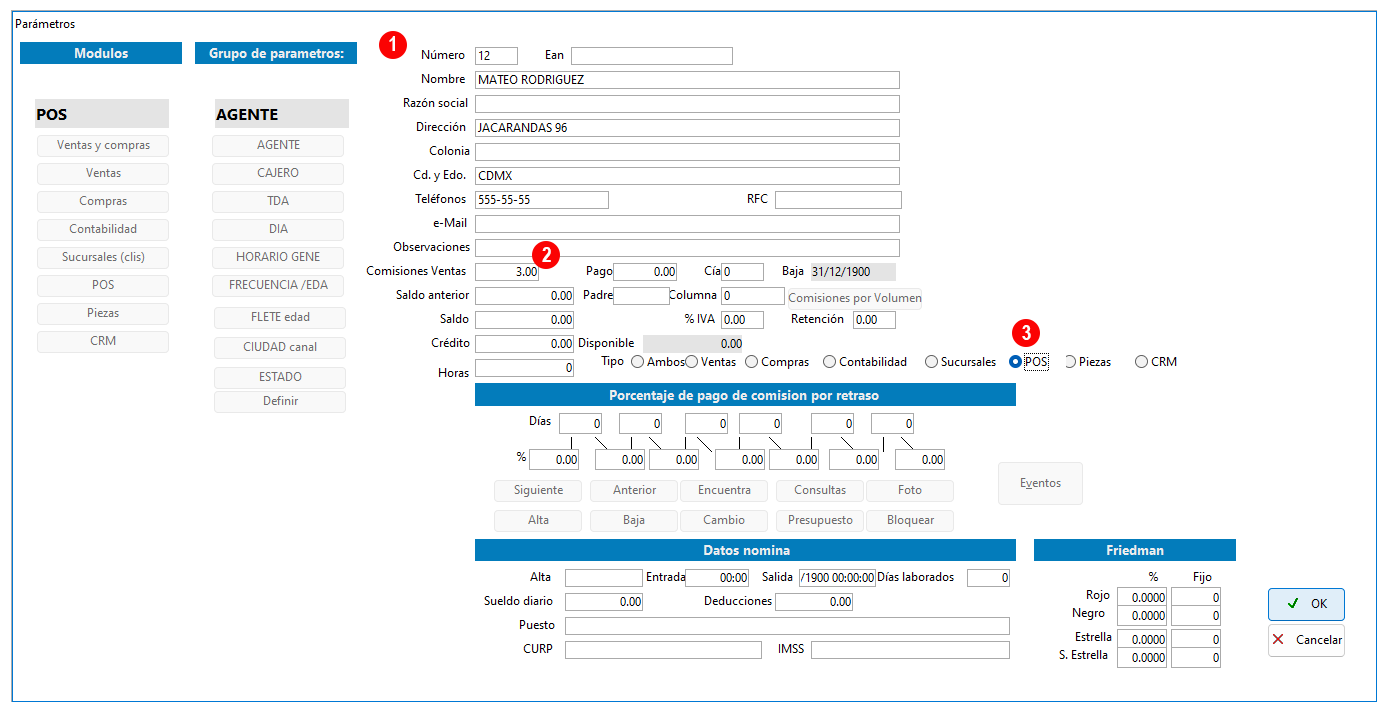This screenshot has width=1390, height=716.
Task: Click the Crédito field
Action: [x=524, y=344]
